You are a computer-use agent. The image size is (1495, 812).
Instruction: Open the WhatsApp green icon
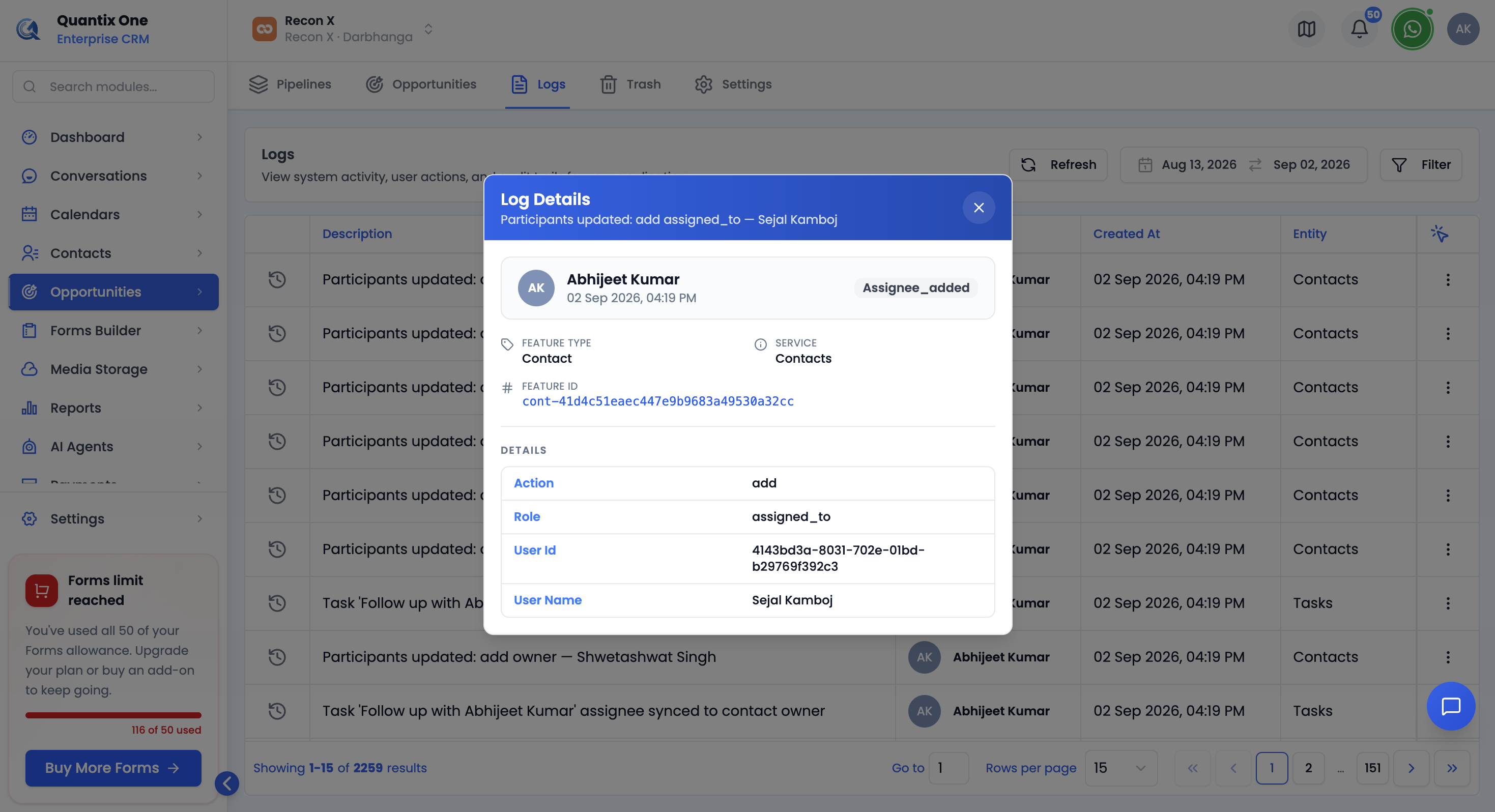[1412, 29]
